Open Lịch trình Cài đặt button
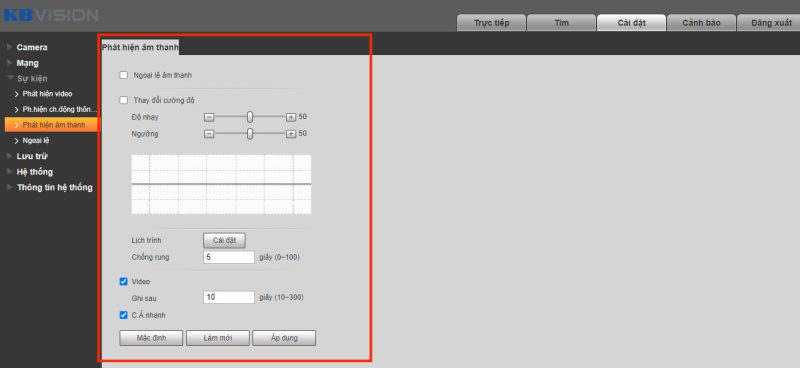Image resolution: width=800 pixels, height=368 pixels. [x=224, y=240]
